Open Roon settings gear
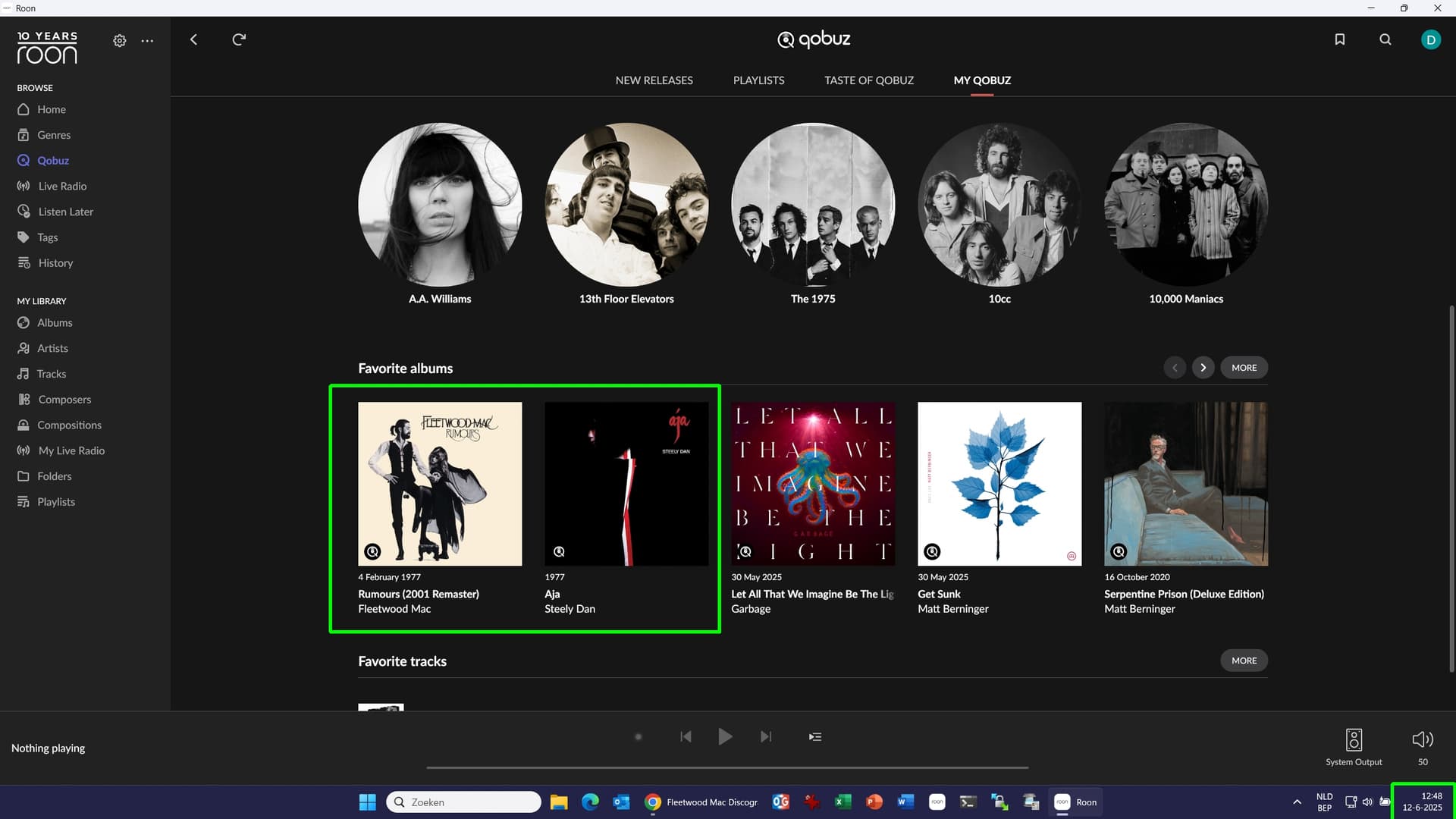Image resolution: width=1456 pixels, height=819 pixels. point(120,40)
